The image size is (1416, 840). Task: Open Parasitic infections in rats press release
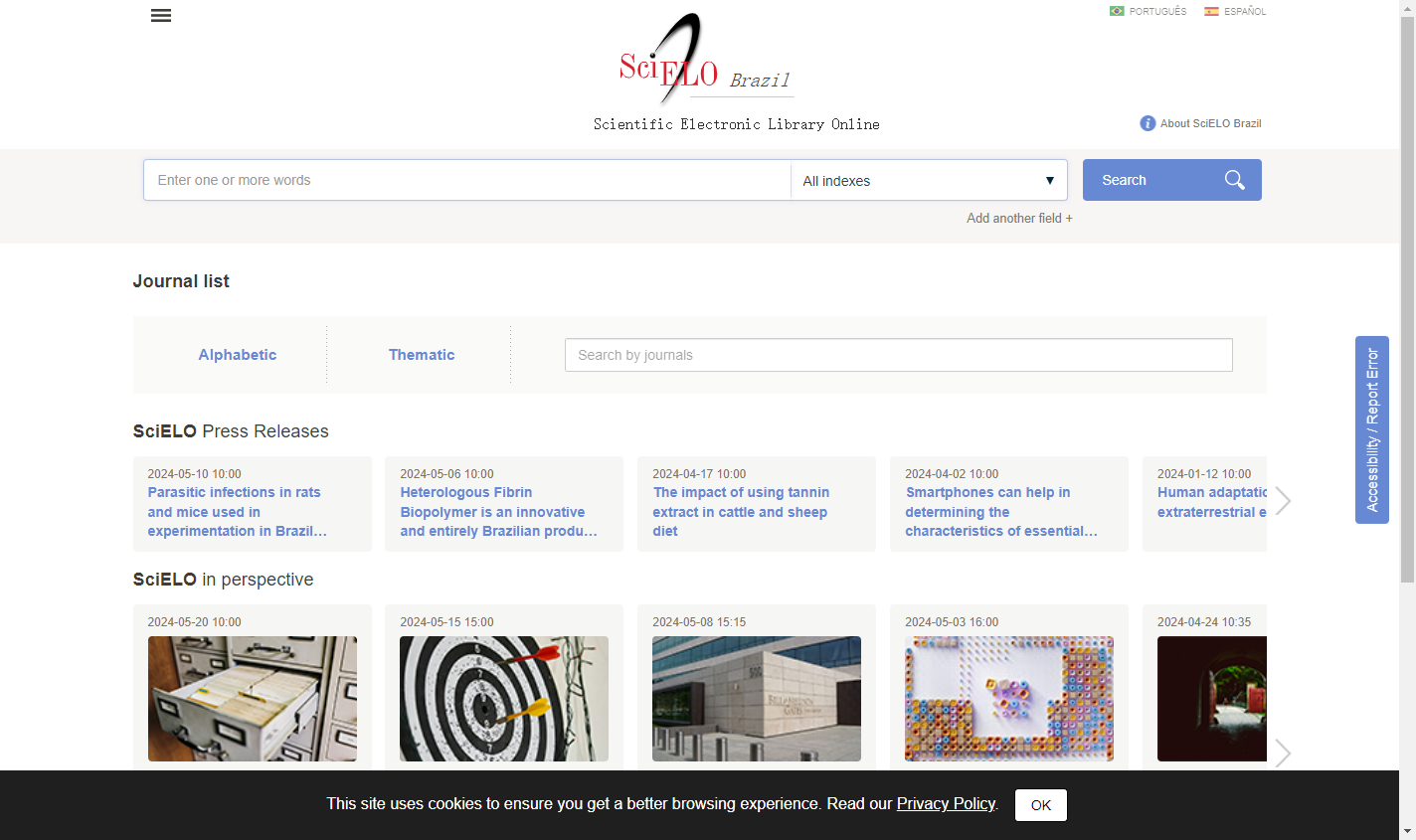(x=238, y=512)
